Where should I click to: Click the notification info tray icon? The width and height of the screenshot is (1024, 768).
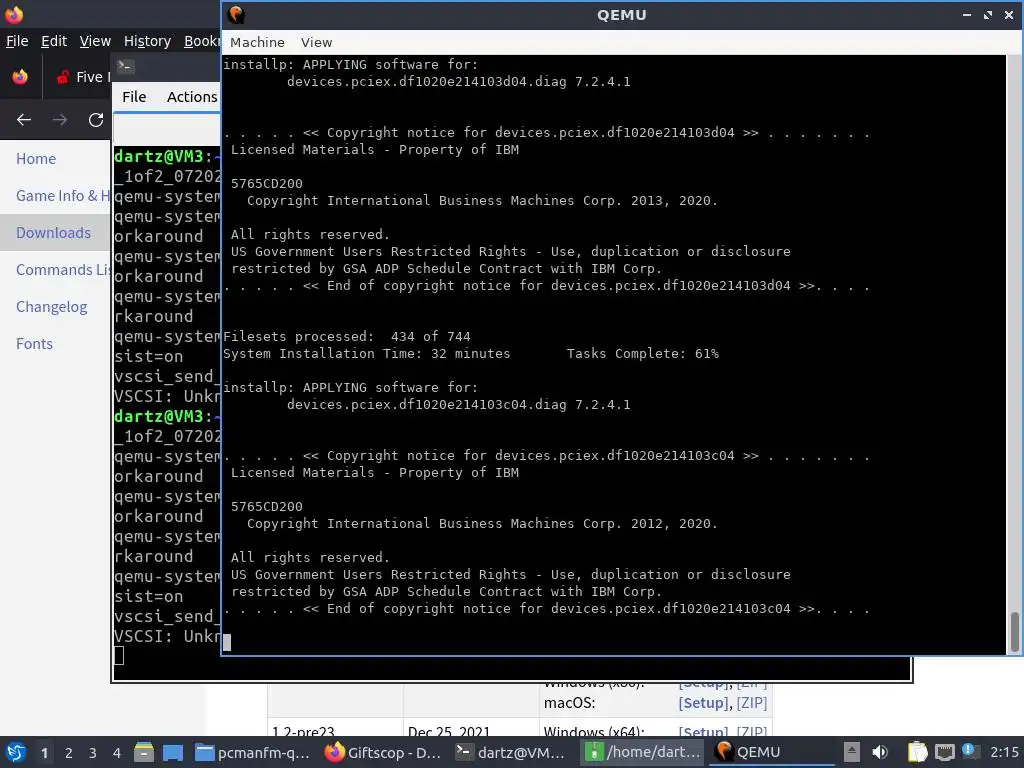coord(970,751)
